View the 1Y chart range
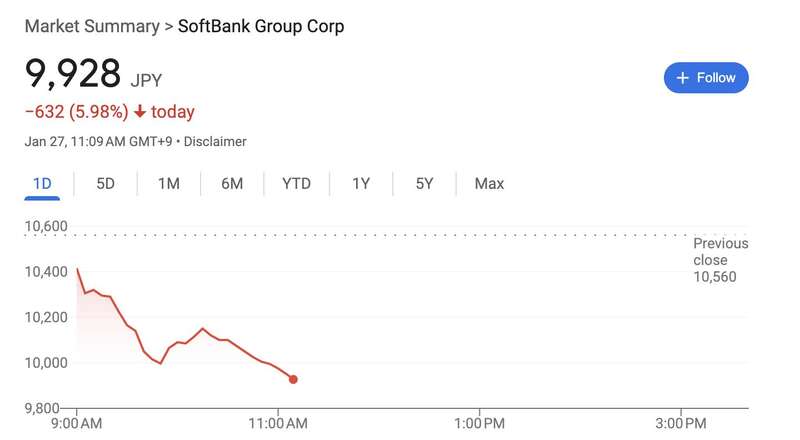 point(361,184)
